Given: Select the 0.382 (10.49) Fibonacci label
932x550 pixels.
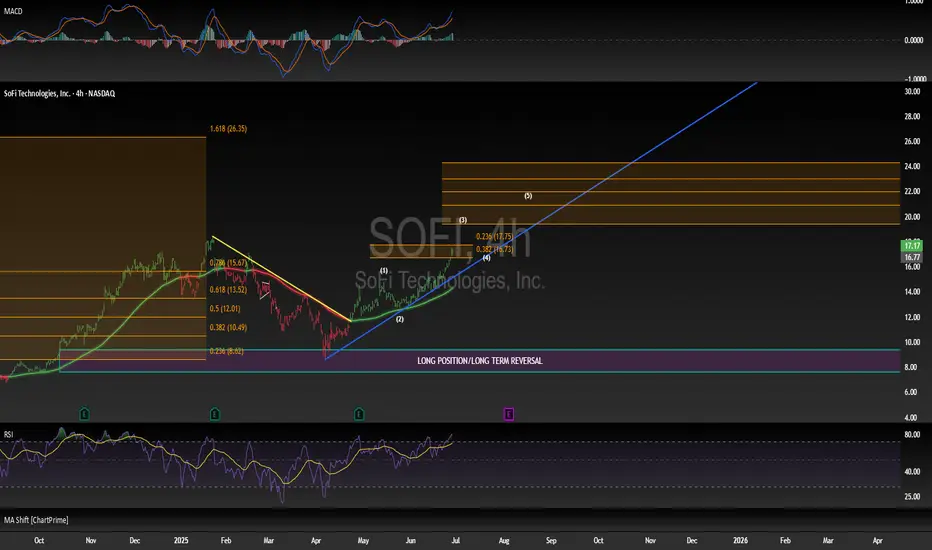Looking at the screenshot, I should 228,328.
